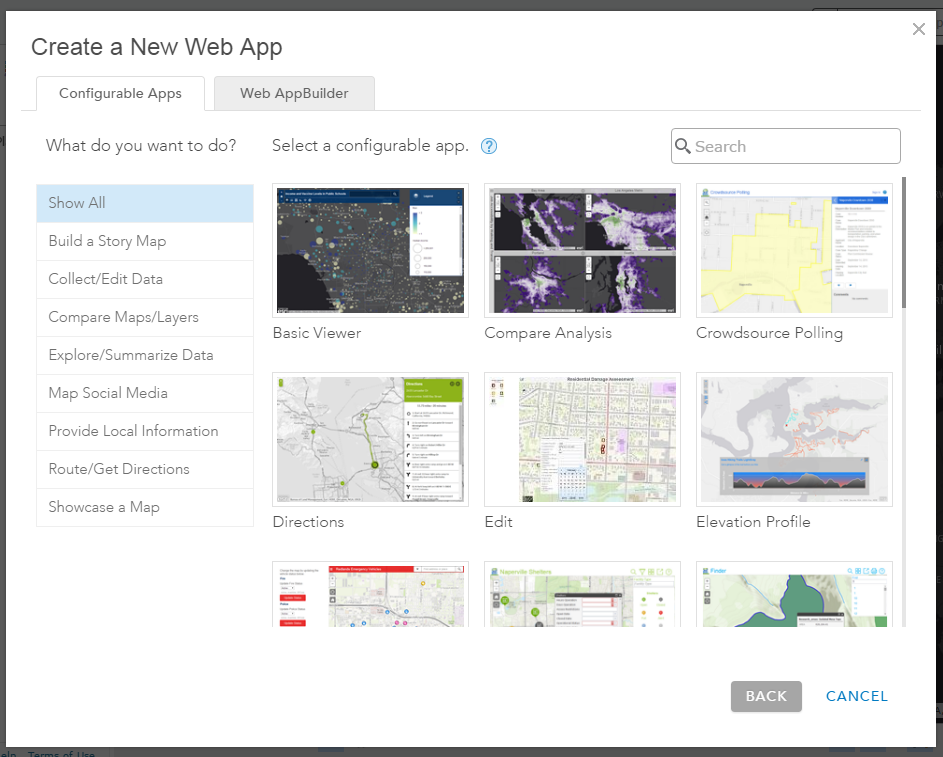Open the Crowdsource Polling app template
Screen dimensions: 943x757
793,250
